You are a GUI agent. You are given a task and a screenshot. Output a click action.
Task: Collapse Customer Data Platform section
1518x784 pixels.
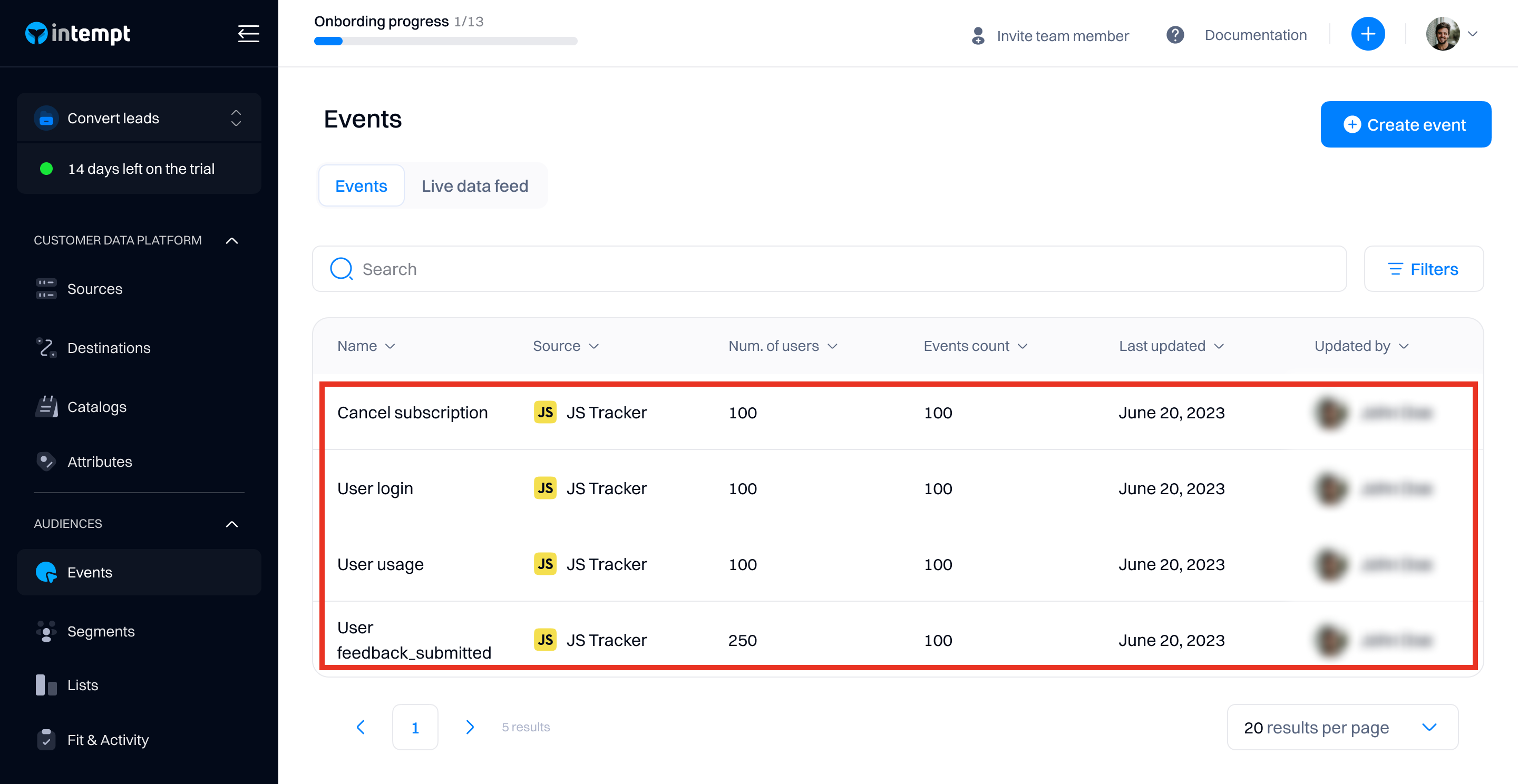(x=232, y=240)
